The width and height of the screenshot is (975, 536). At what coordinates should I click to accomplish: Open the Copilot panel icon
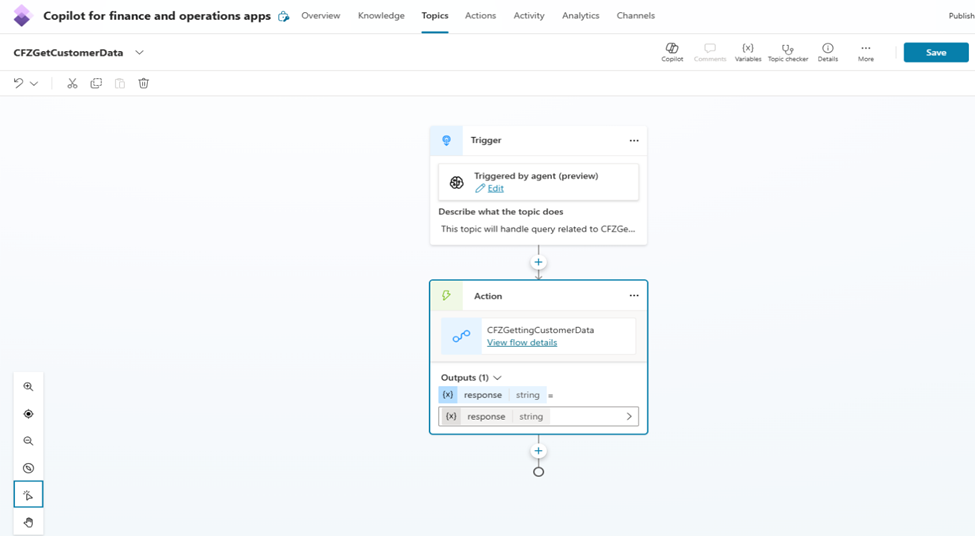[x=672, y=52]
